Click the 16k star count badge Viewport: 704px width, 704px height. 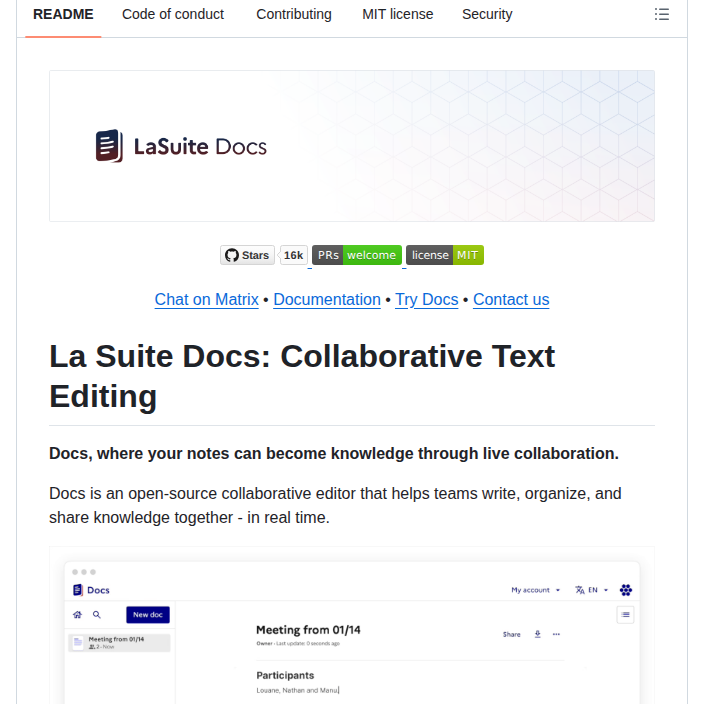tap(294, 255)
